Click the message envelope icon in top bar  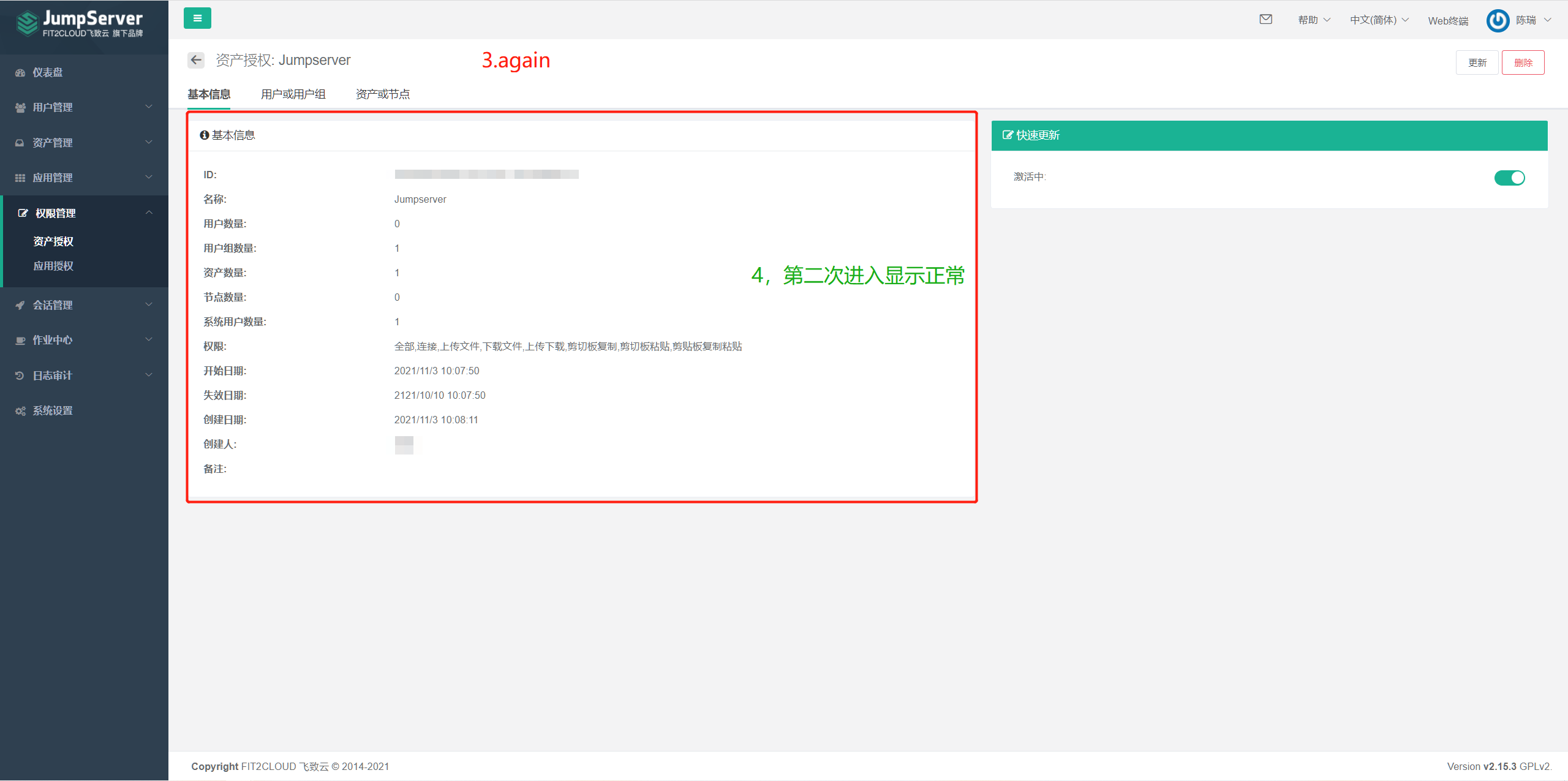pos(1265,19)
